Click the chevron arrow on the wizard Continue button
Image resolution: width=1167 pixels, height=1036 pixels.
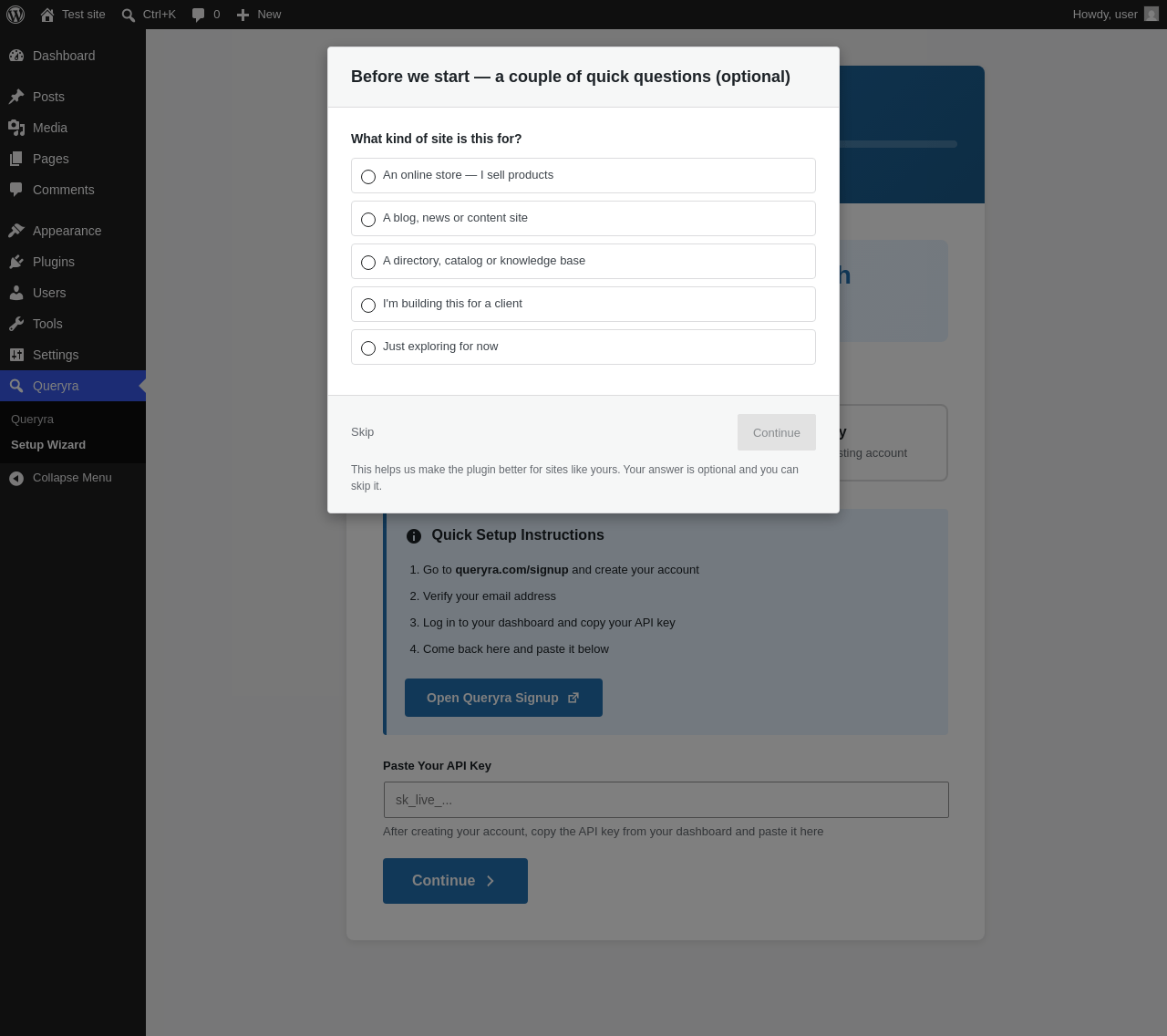pos(491,881)
